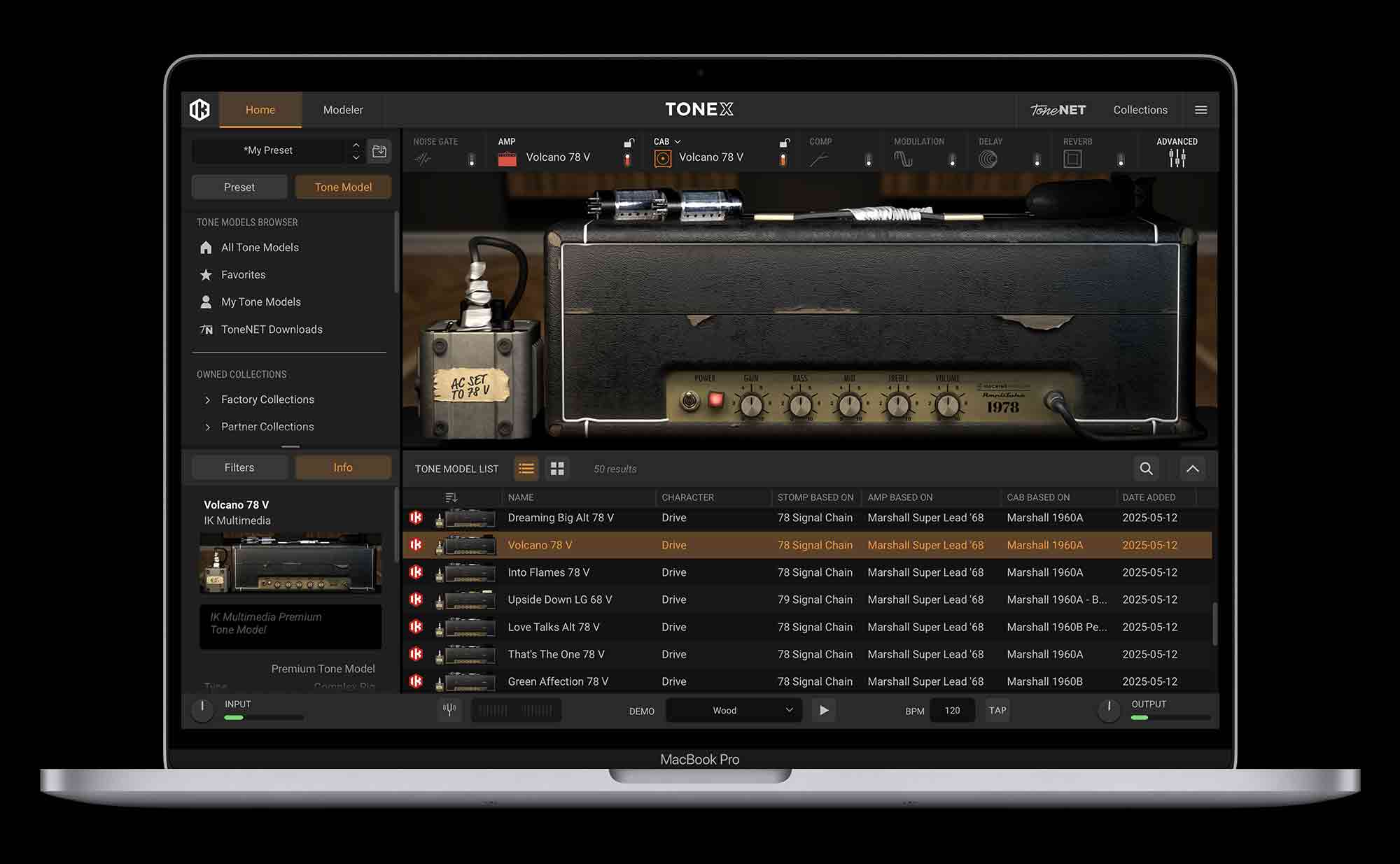The width and height of the screenshot is (1400, 864).
Task: Open the tuner fork icon
Action: pos(449,710)
